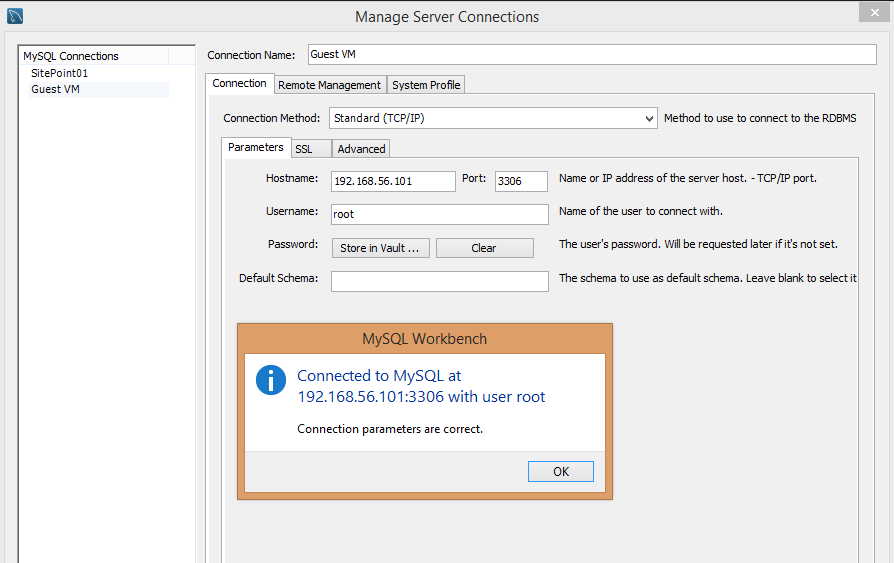894x563 pixels.
Task: Switch to the Connection tab
Action: (x=240, y=84)
